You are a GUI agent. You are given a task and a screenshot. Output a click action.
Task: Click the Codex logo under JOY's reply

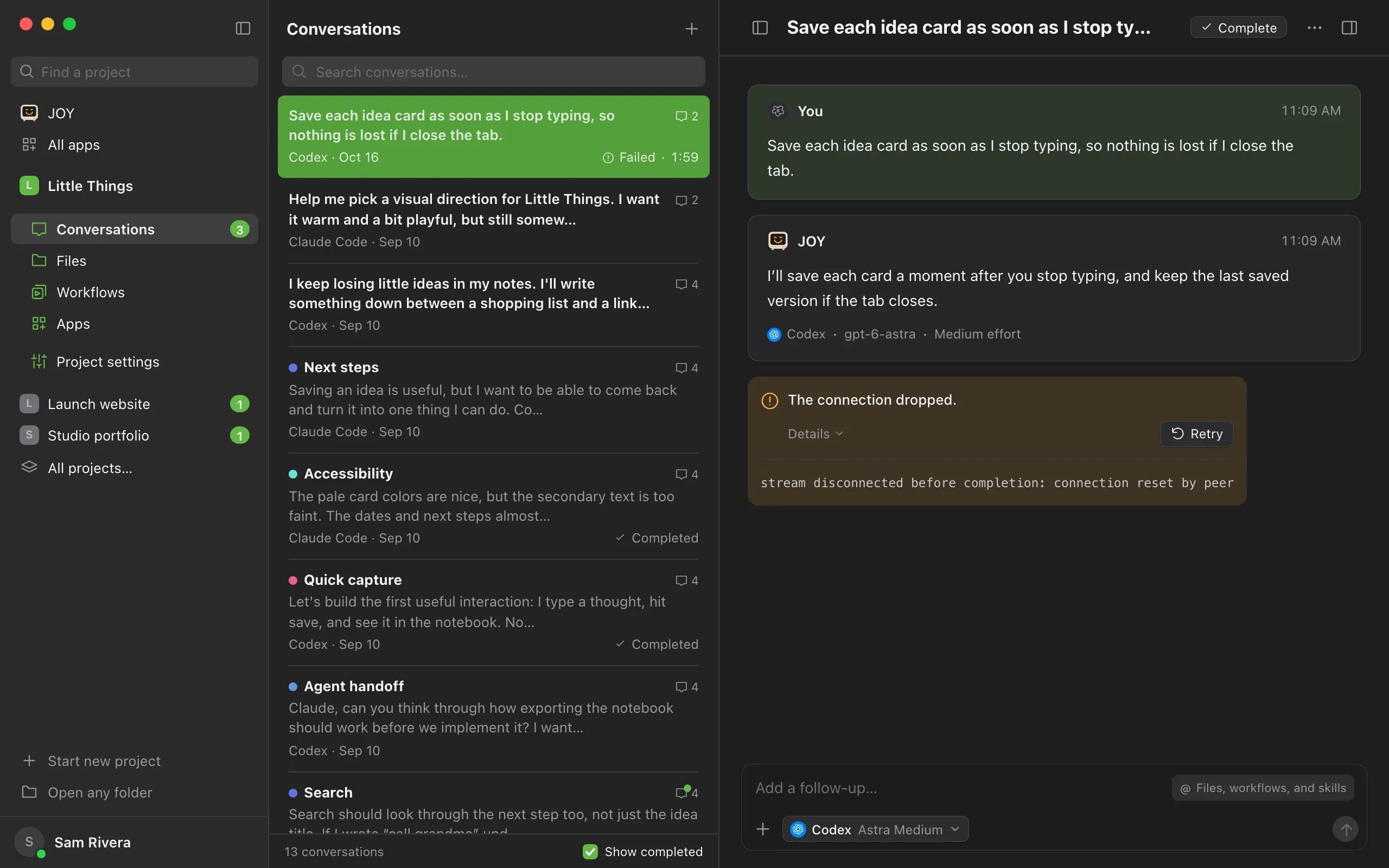pos(774,334)
